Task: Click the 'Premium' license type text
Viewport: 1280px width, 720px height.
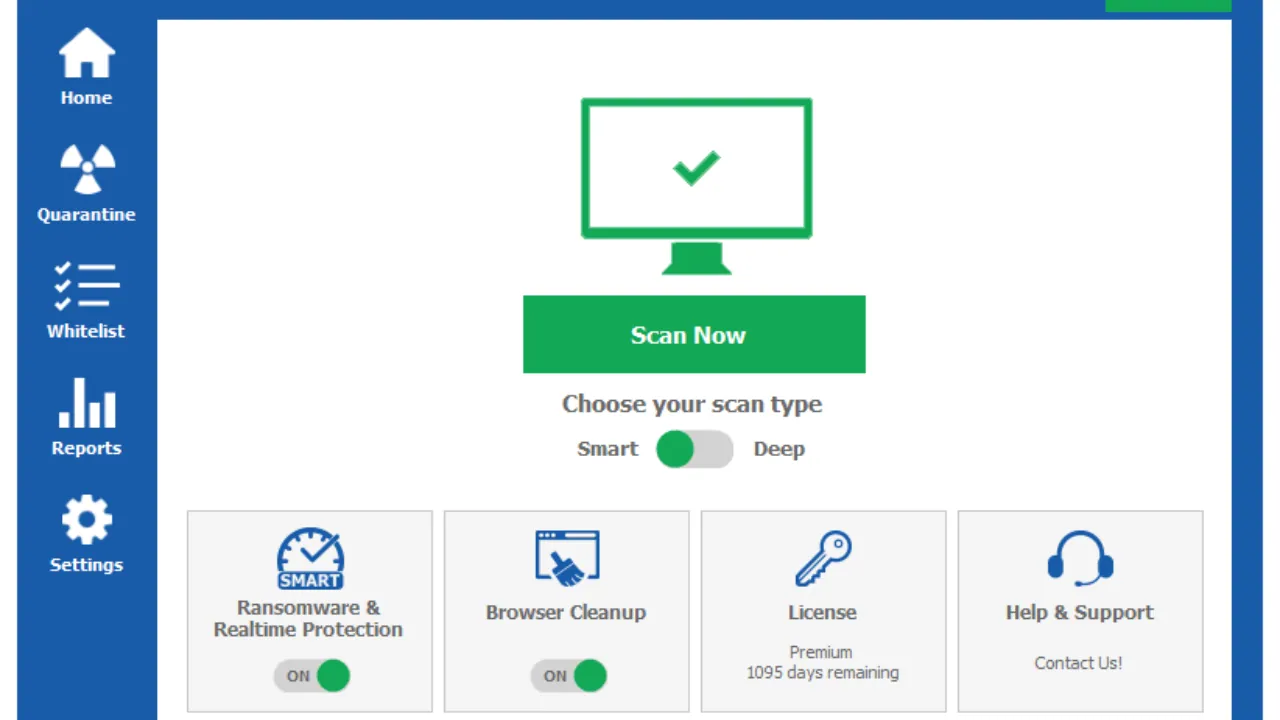Action: coord(821,652)
